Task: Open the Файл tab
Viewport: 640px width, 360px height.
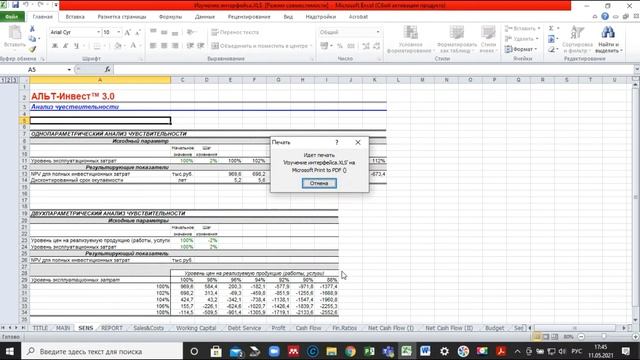Action: 12,17
